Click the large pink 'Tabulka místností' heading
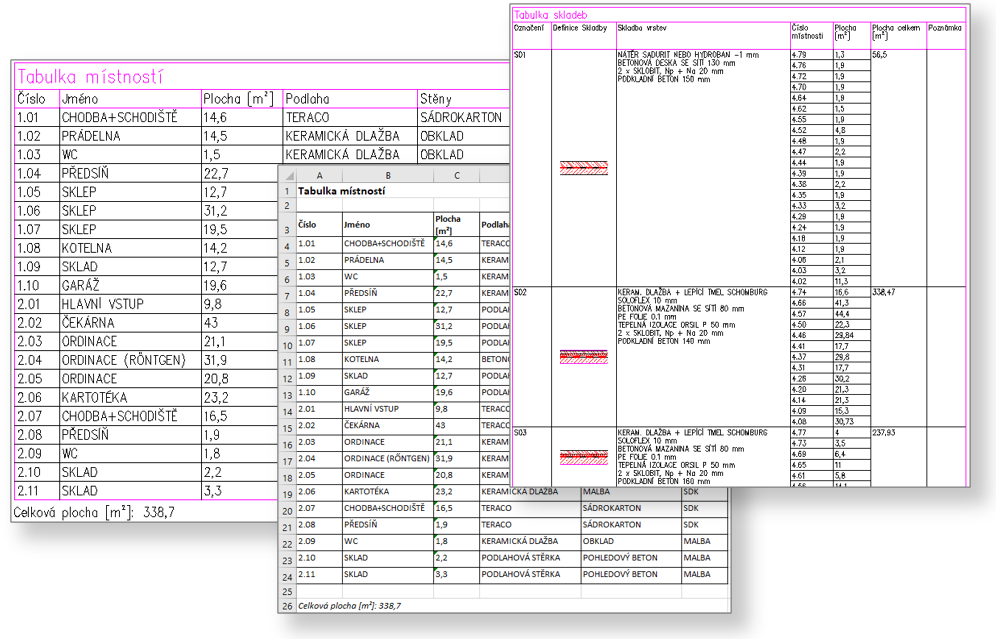The height and width of the screenshot is (639, 996). [90, 77]
